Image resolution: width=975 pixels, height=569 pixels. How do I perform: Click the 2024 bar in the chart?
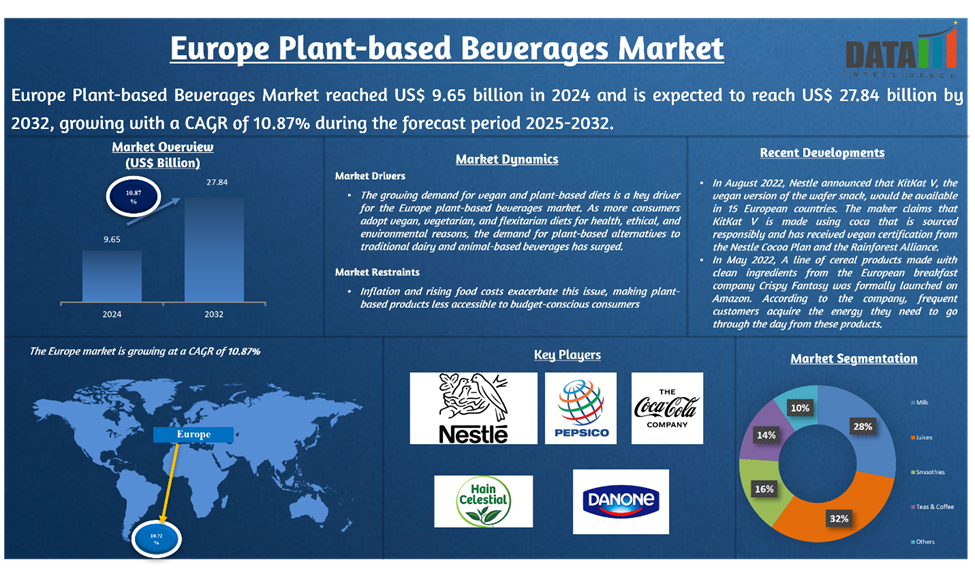[112, 276]
